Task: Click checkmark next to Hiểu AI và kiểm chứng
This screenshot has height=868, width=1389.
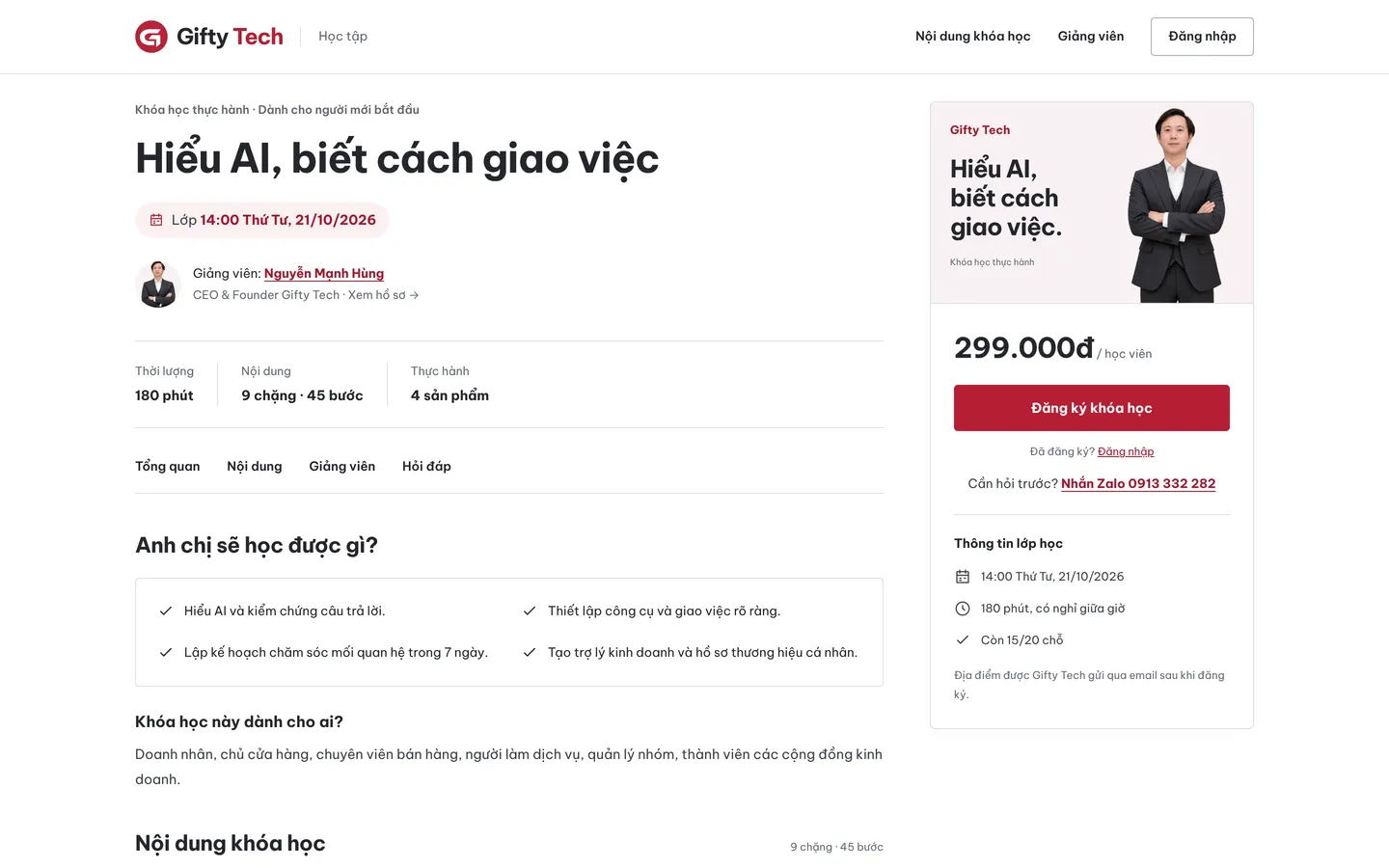Action: (166, 610)
